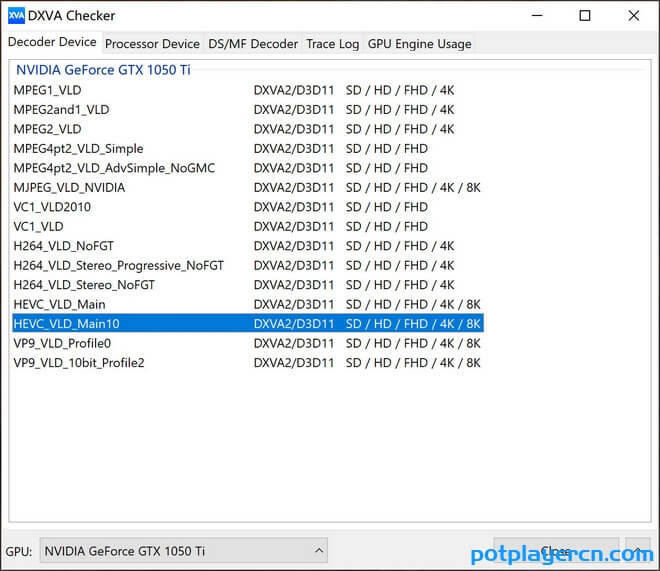Select the MJPEG_VLD_NVIDIA entry
The width and height of the screenshot is (660, 571).
point(248,187)
